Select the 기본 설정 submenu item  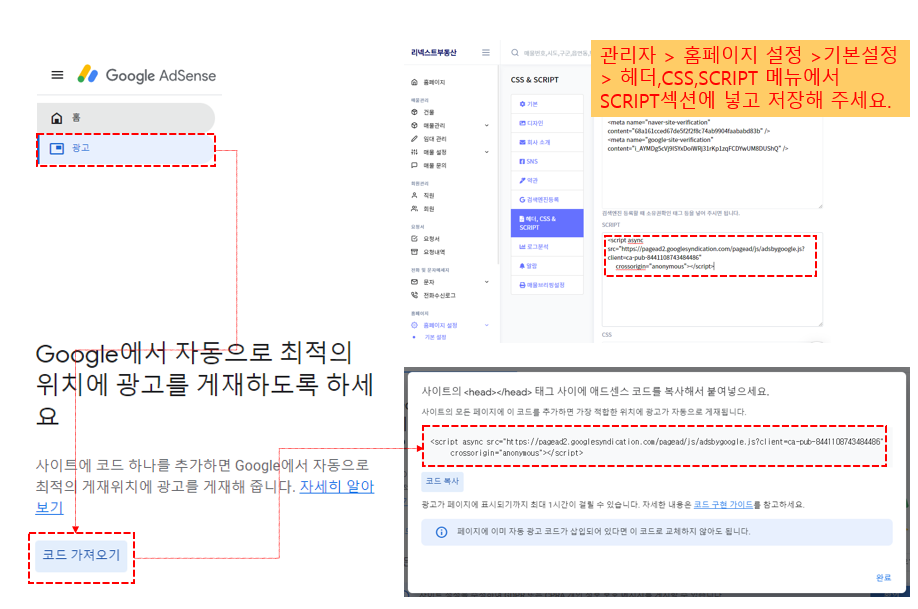click(435, 337)
